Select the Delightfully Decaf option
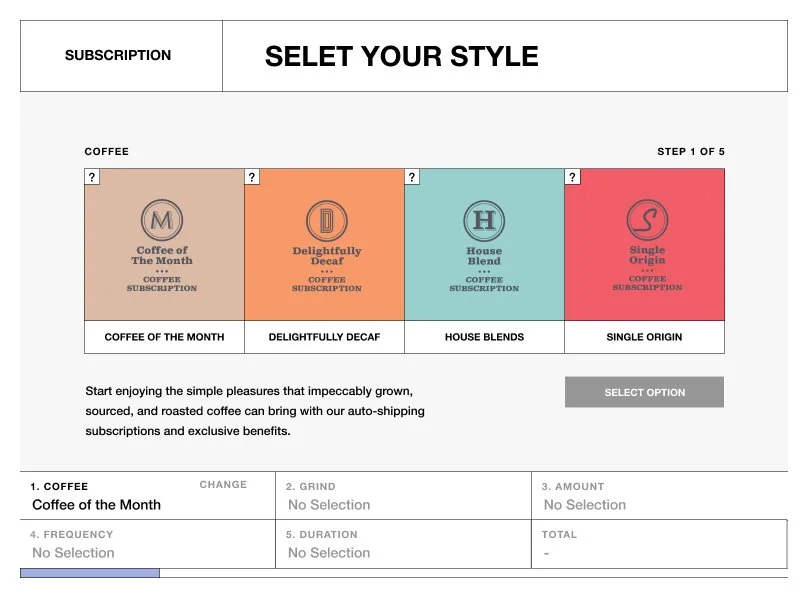This screenshot has height=598, width=808. pos(324,338)
